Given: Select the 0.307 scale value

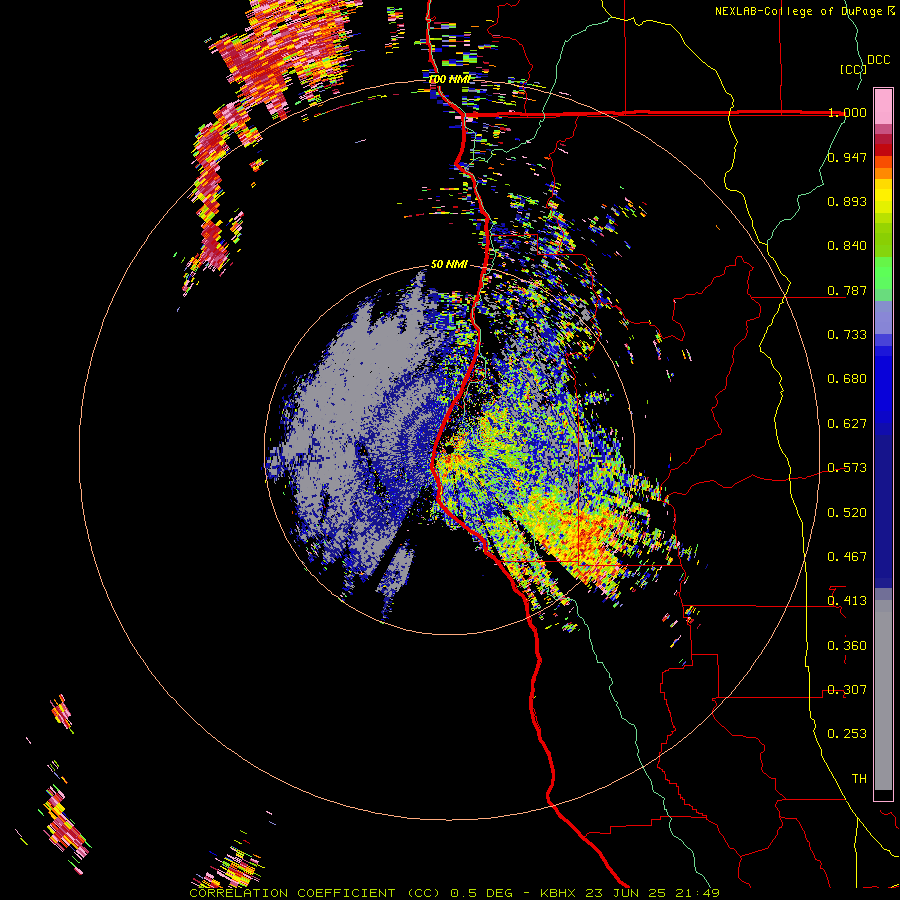Looking at the screenshot, I should [x=847, y=690].
